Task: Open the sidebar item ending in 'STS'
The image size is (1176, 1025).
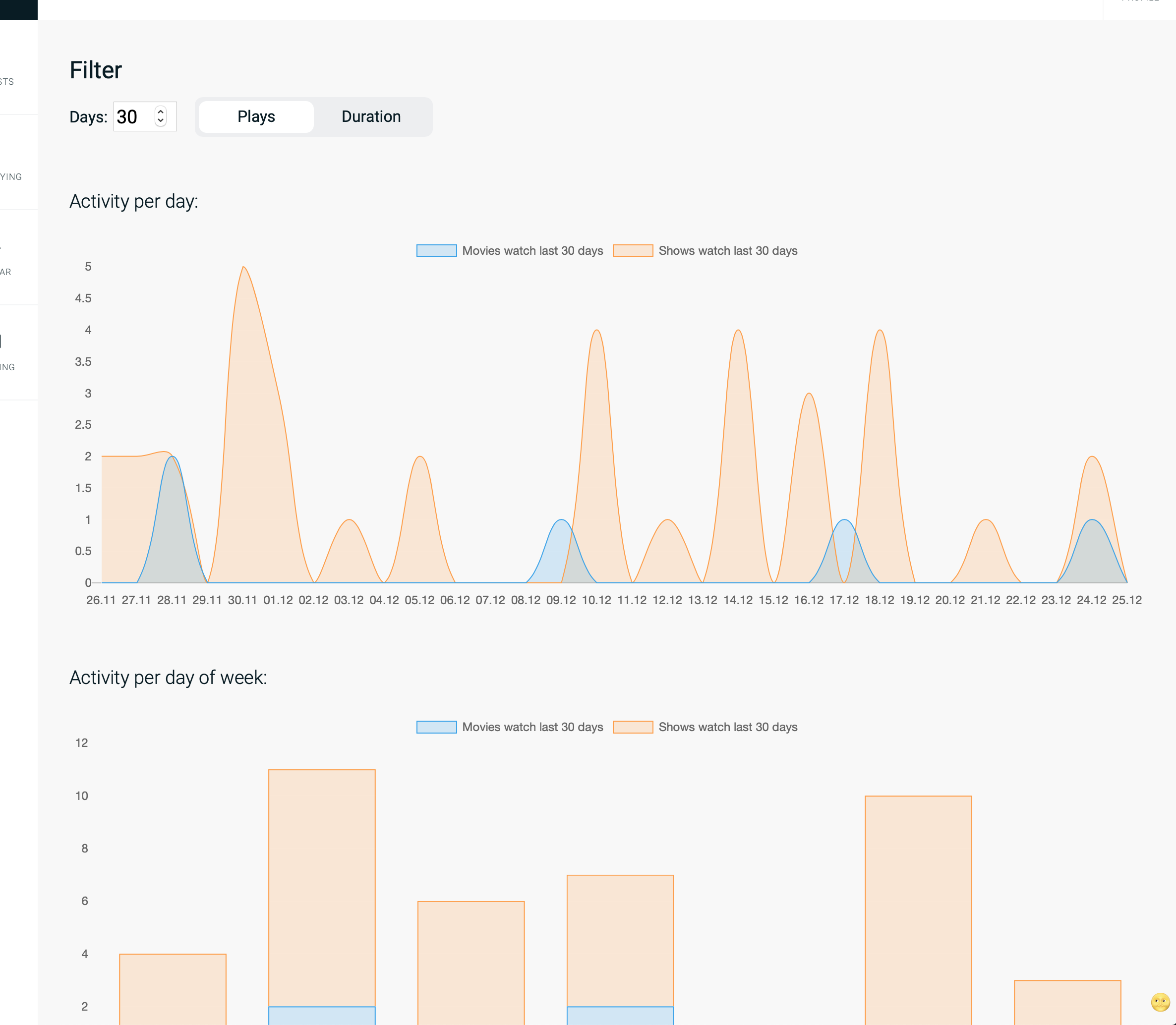Action: pyautogui.click(x=8, y=81)
